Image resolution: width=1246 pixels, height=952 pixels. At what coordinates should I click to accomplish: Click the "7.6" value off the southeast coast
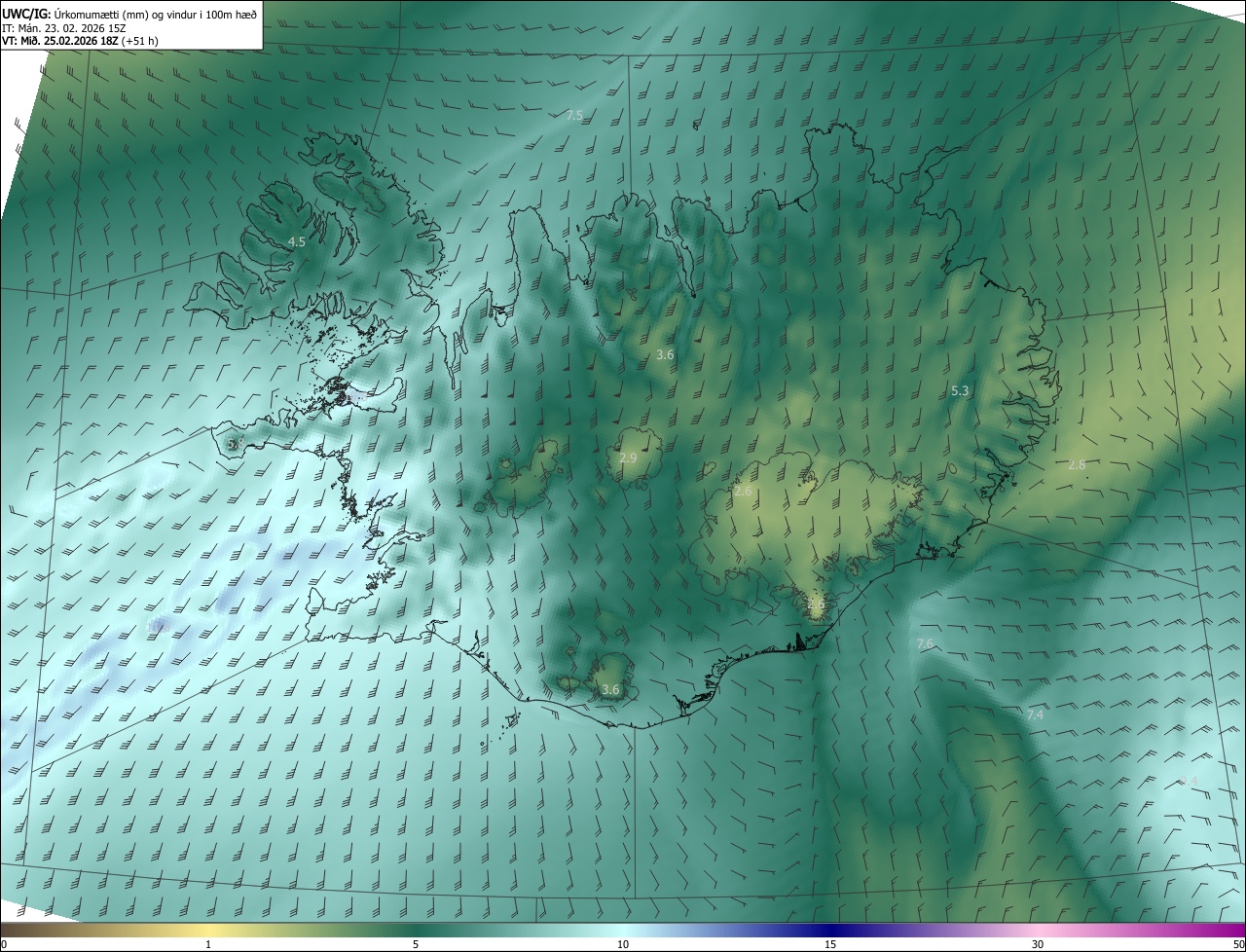coord(926,643)
